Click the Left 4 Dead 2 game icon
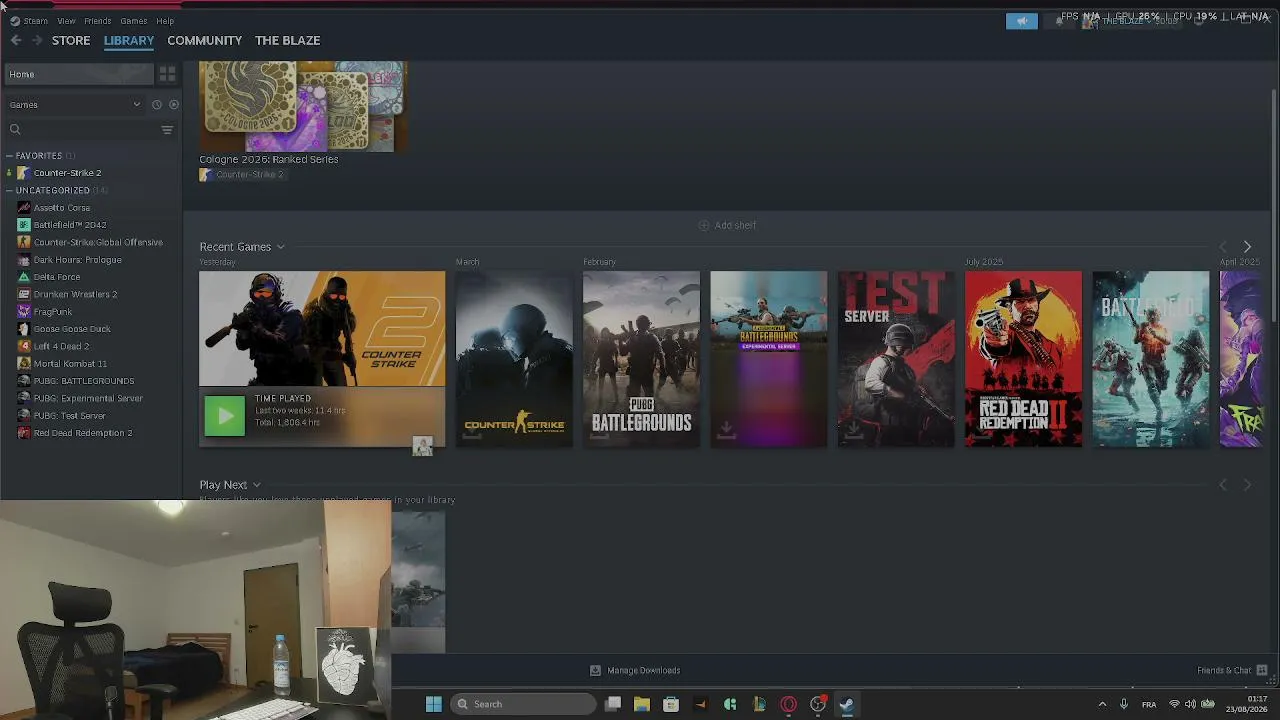 pos(24,346)
